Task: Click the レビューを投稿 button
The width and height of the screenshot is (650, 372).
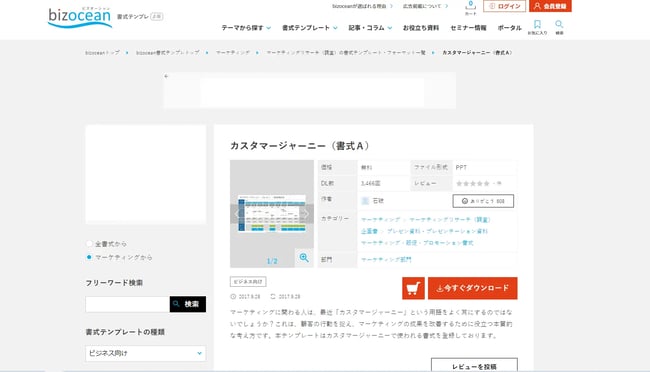Action: click(474, 365)
